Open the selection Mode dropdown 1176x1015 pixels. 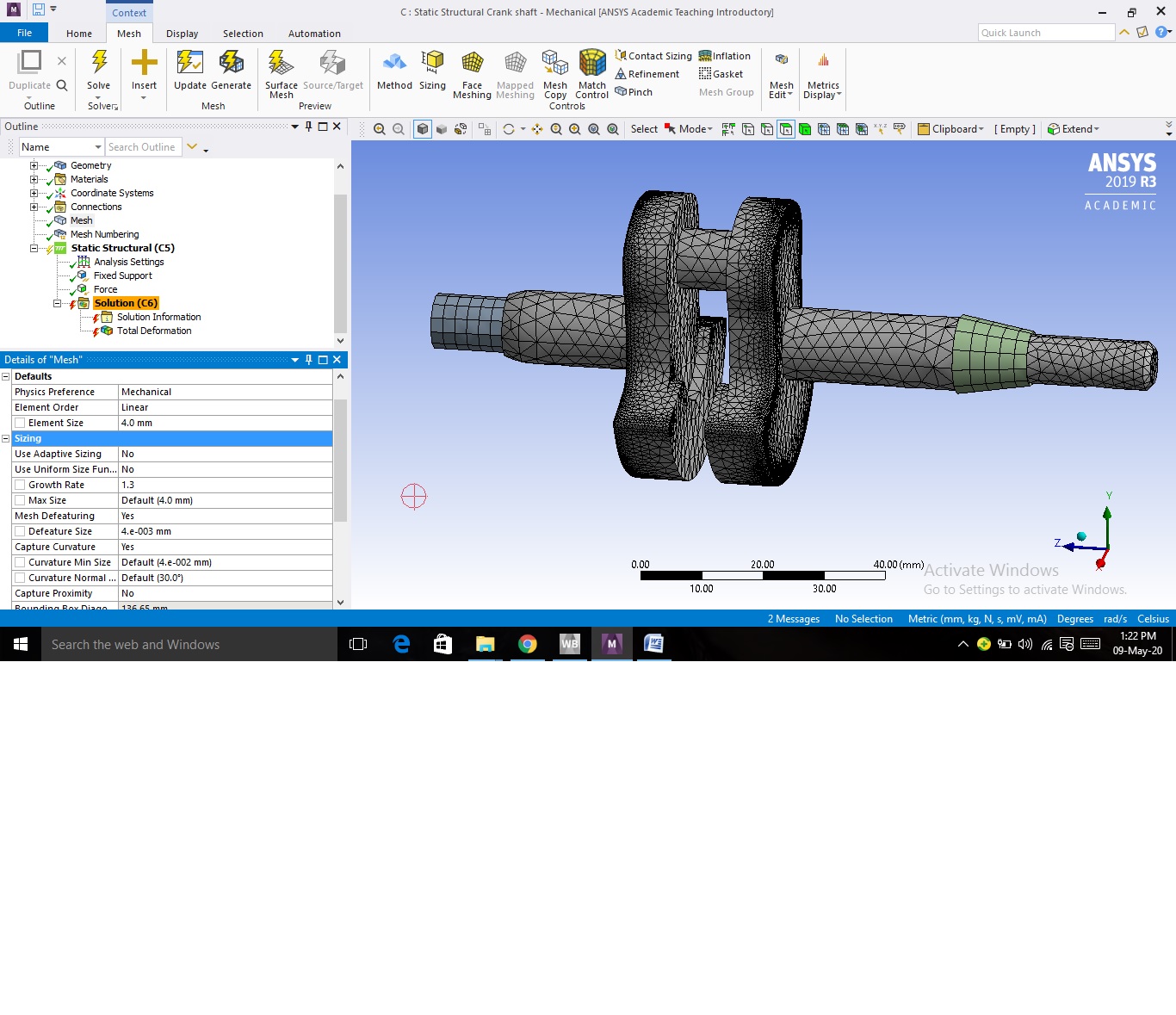point(696,129)
